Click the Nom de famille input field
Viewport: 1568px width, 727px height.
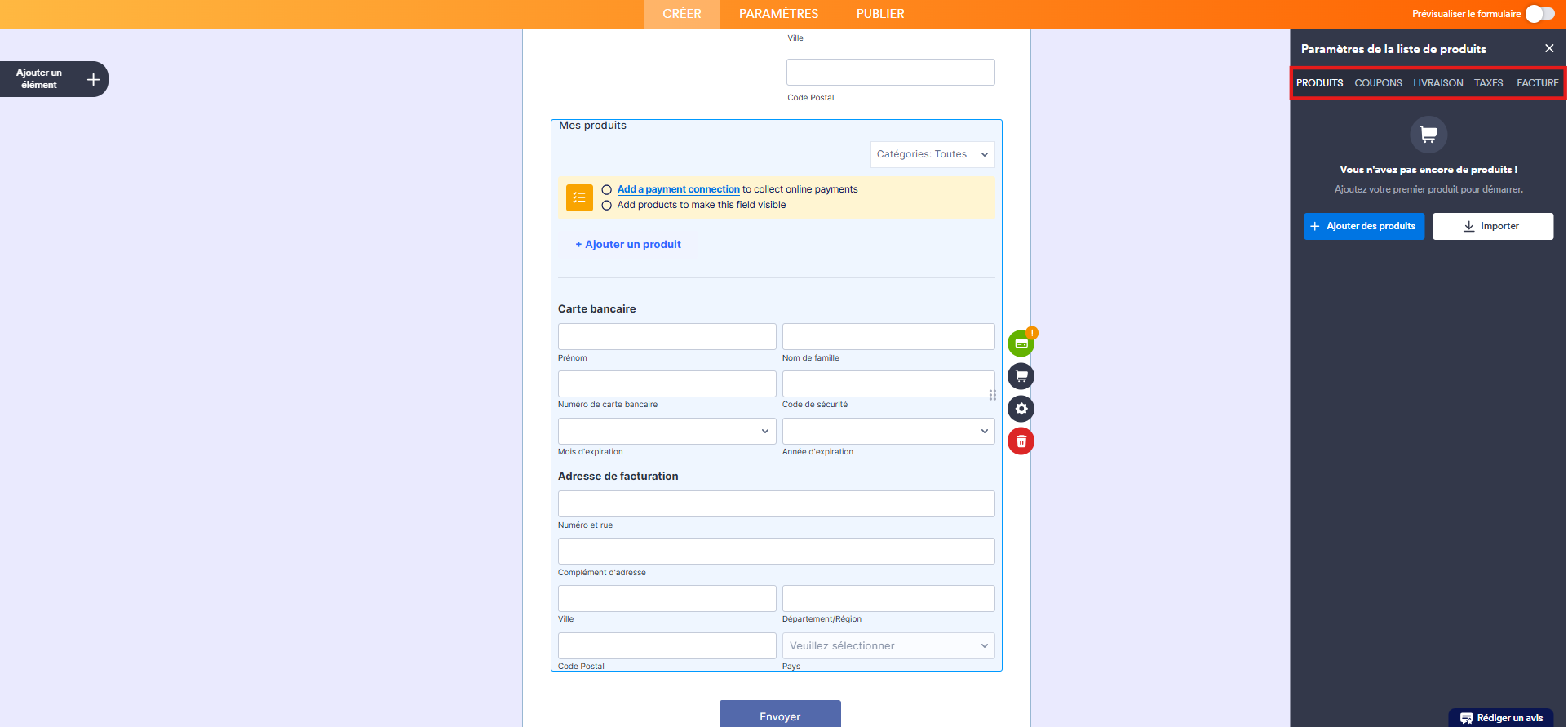888,336
